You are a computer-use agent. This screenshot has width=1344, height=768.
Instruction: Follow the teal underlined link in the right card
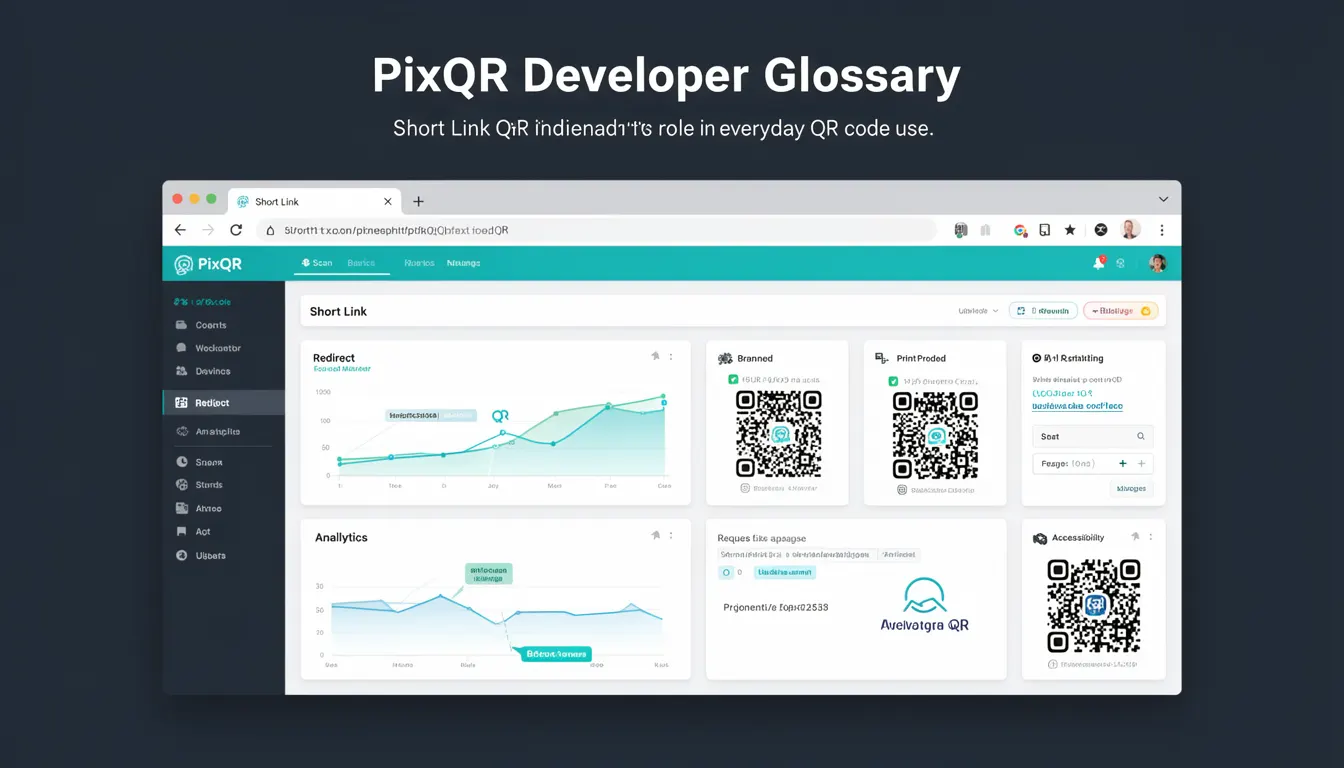(x=1077, y=407)
